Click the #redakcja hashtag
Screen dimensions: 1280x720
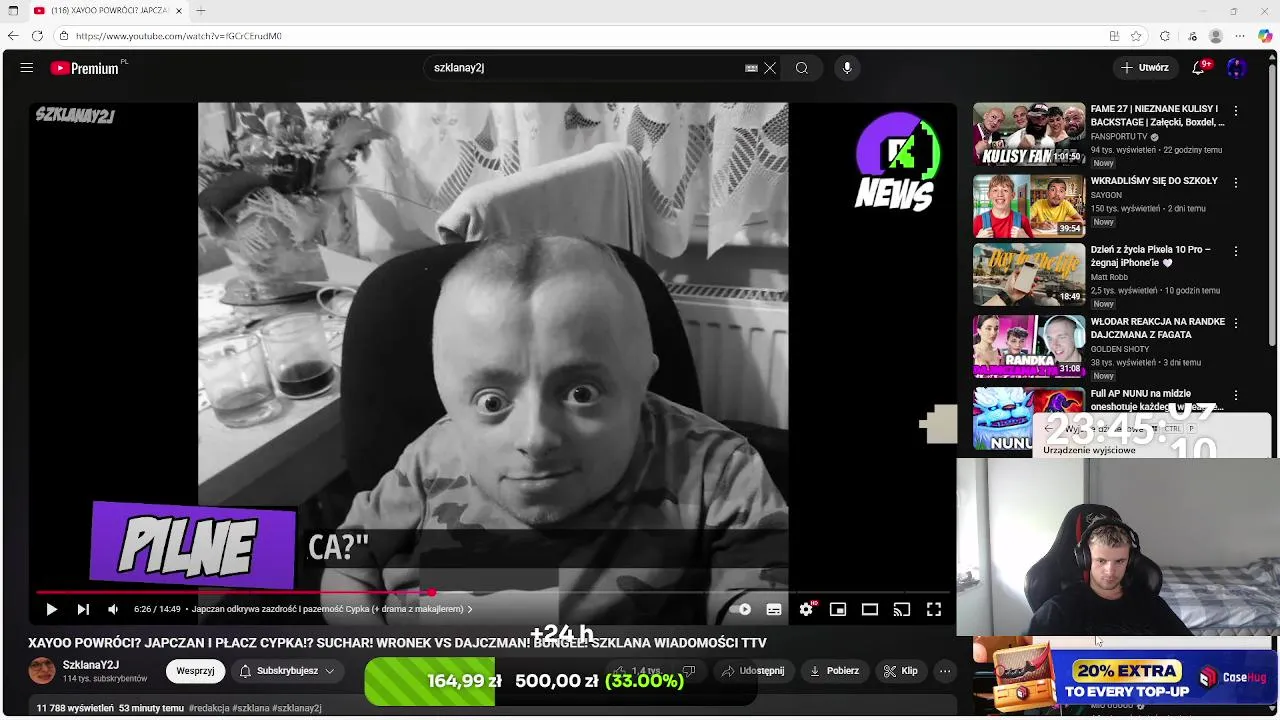(211, 708)
